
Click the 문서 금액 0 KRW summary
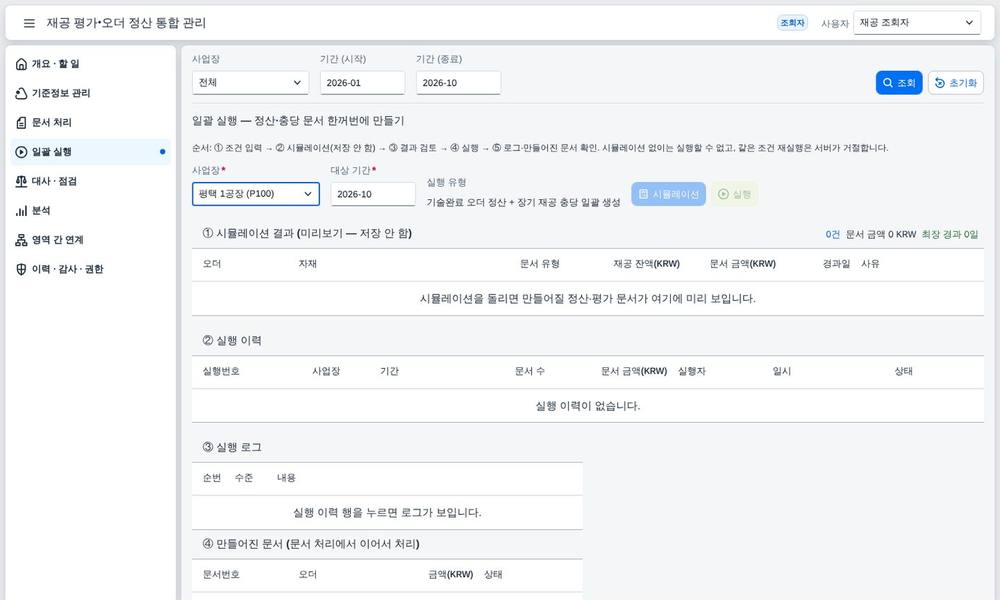click(x=881, y=235)
